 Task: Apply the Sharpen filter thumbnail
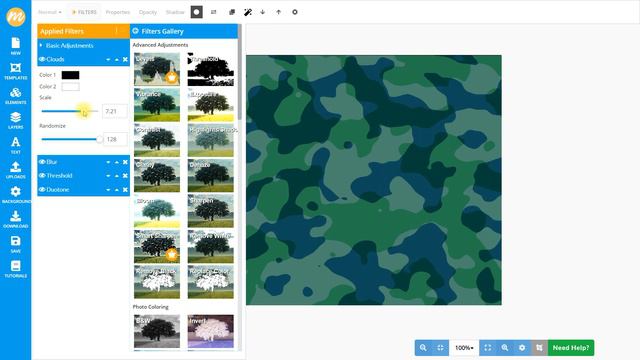click(211, 211)
